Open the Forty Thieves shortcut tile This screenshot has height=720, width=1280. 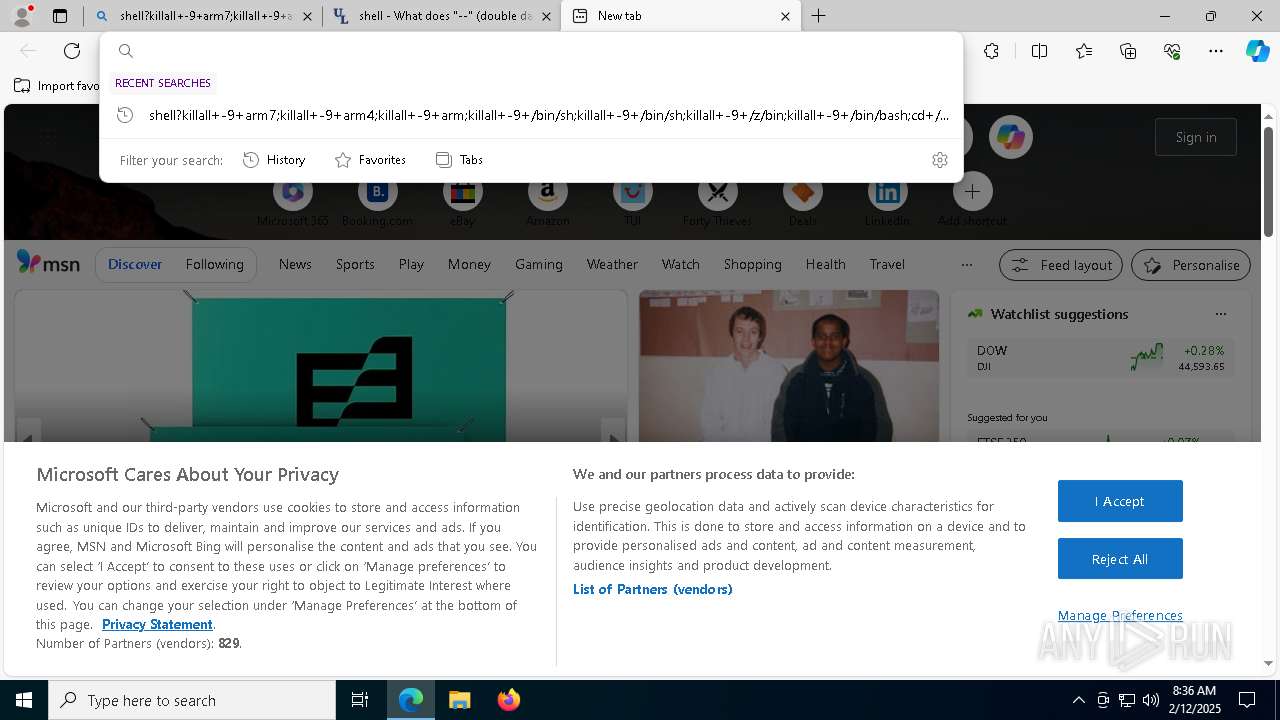click(717, 199)
